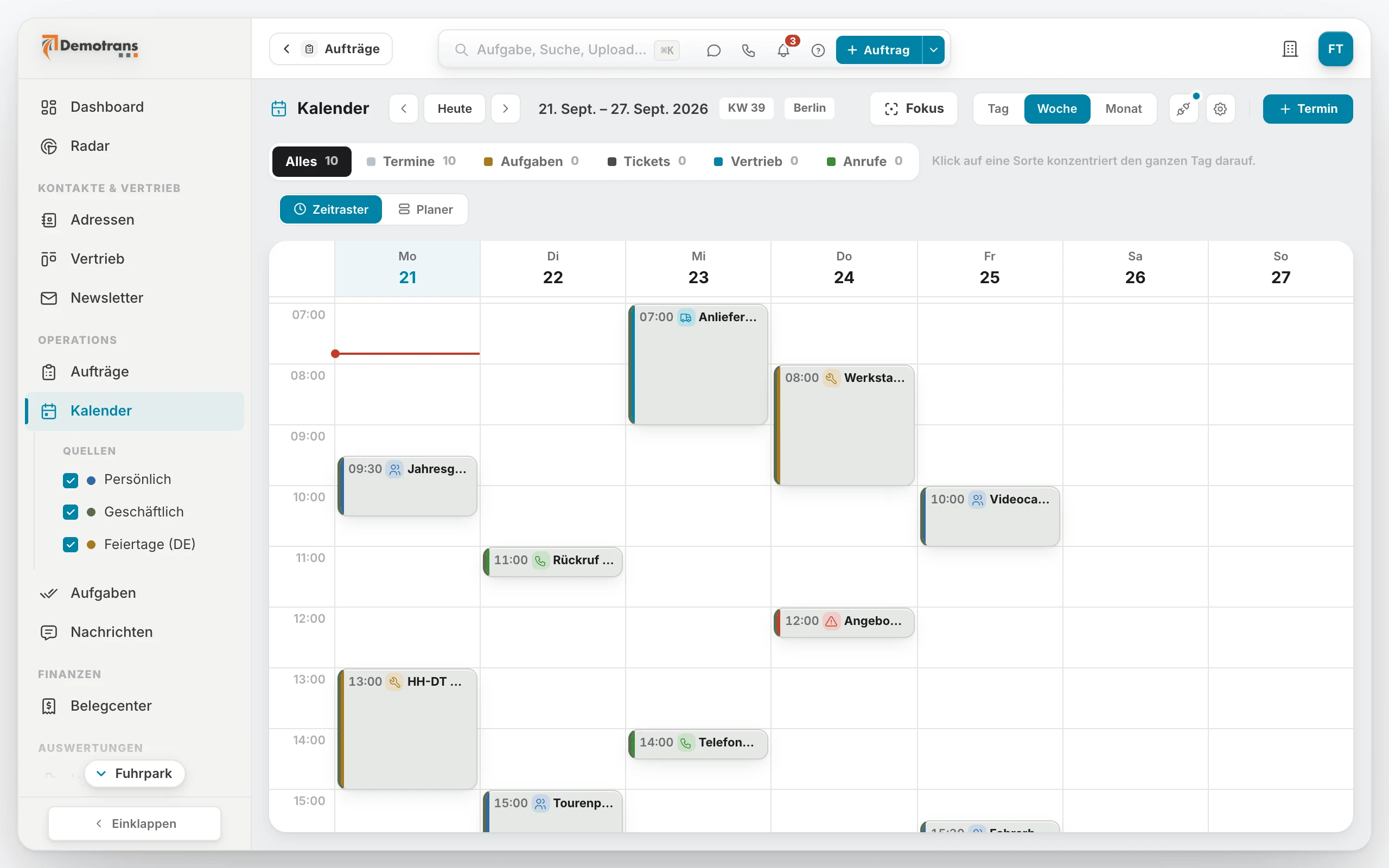This screenshot has height=868, width=1389.
Task: Open Adressen in the sidebar
Action: point(135,220)
